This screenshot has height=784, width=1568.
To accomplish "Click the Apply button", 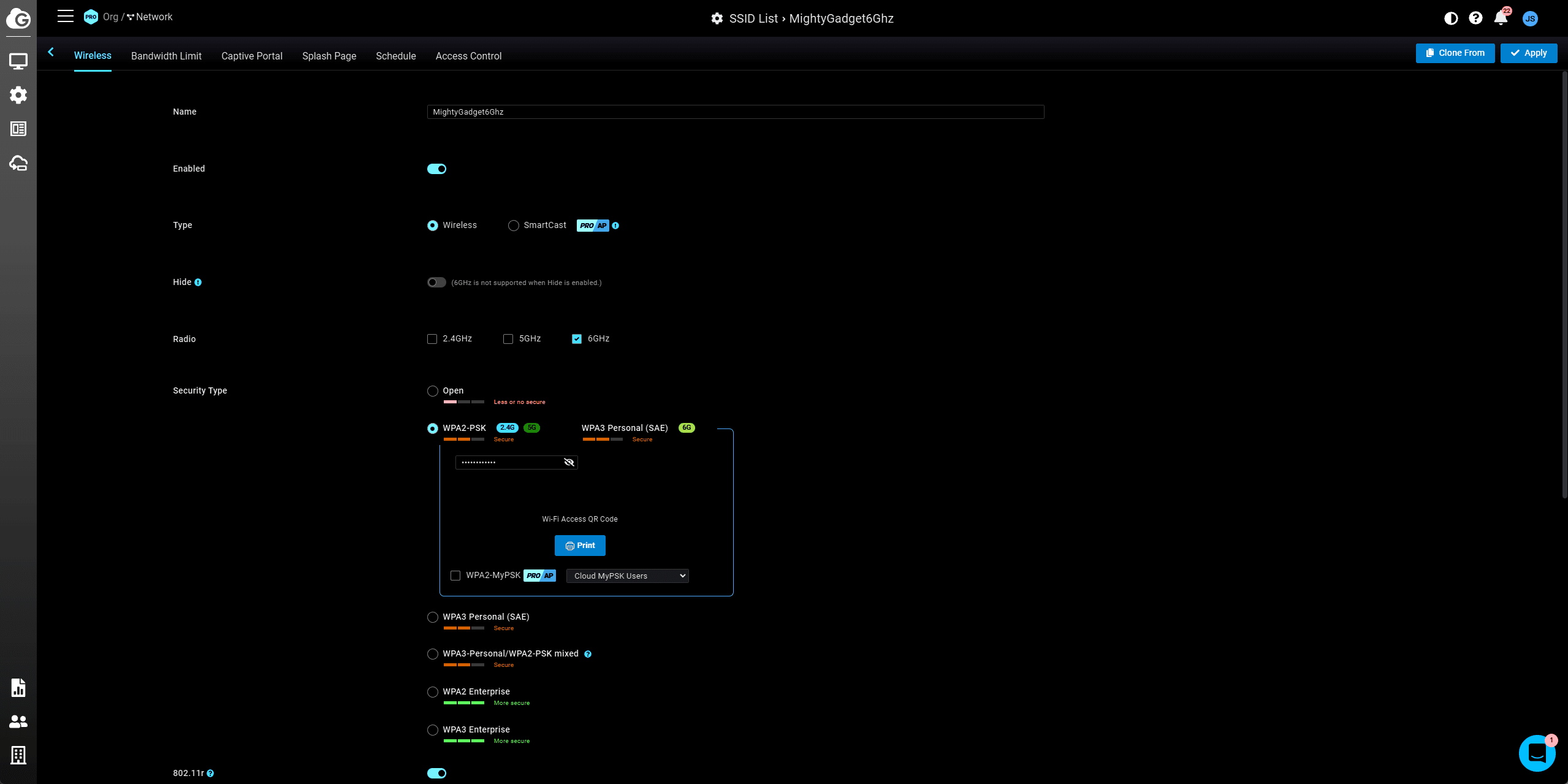I will [1528, 53].
